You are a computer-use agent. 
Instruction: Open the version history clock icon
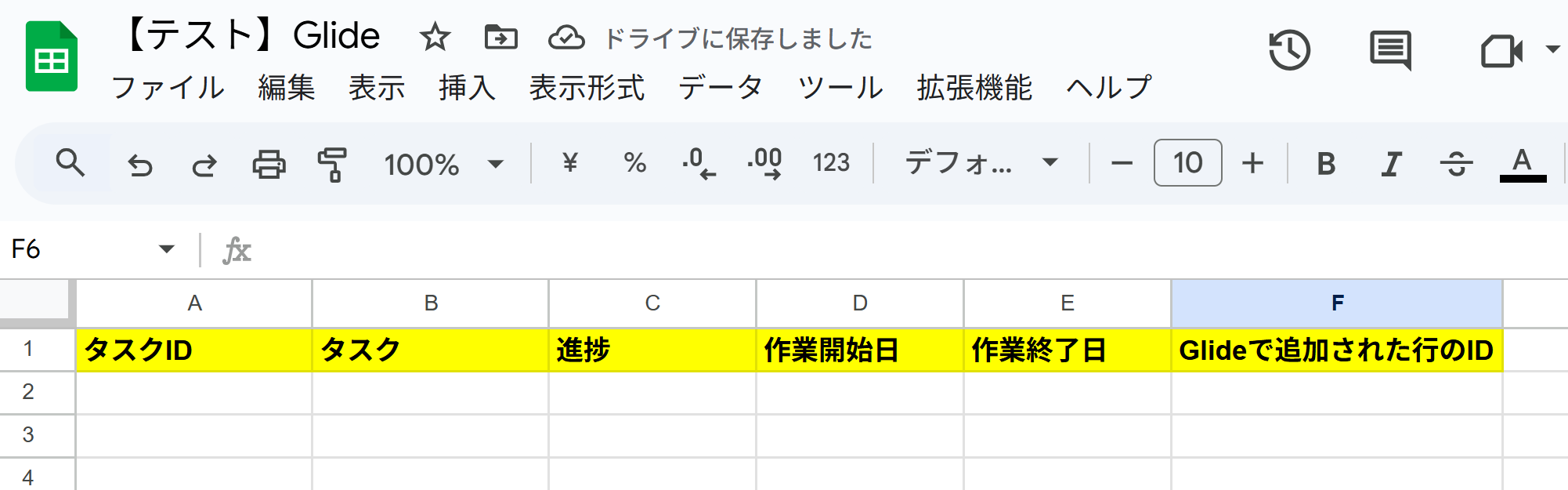pyautogui.click(x=1289, y=50)
